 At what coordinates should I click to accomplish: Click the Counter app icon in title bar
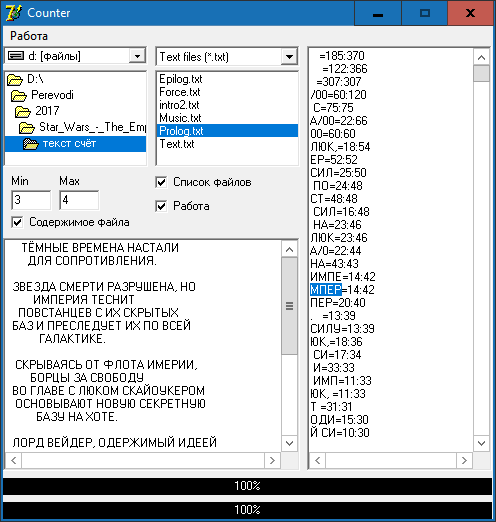point(13,13)
